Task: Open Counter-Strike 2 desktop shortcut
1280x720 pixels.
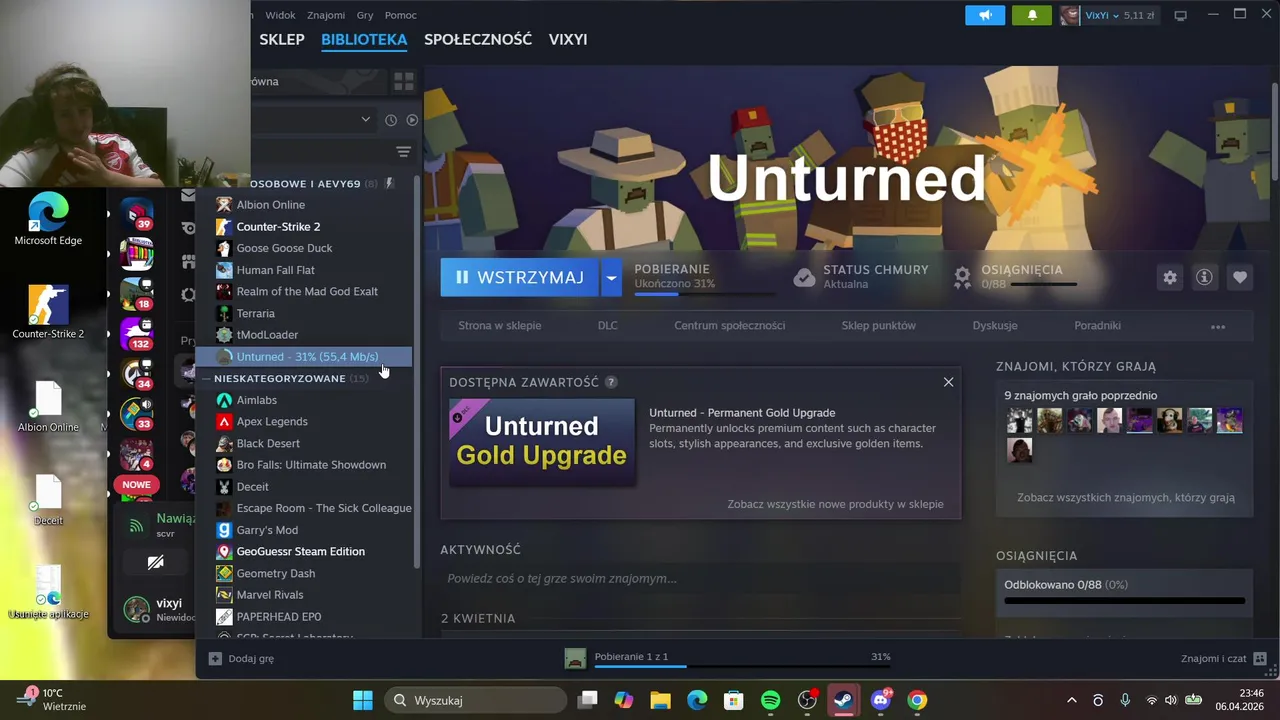Action: pyautogui.click(x=48, y=311)
